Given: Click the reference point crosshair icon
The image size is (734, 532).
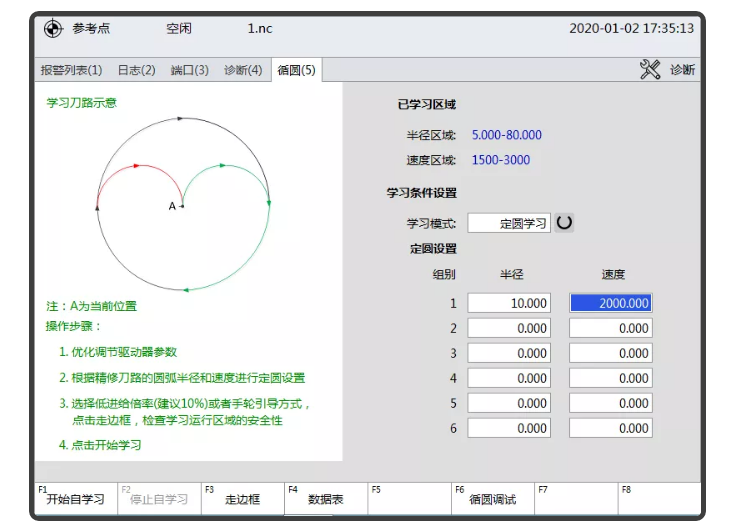Looking at the screenshot, I should click(x=53, y=29).
